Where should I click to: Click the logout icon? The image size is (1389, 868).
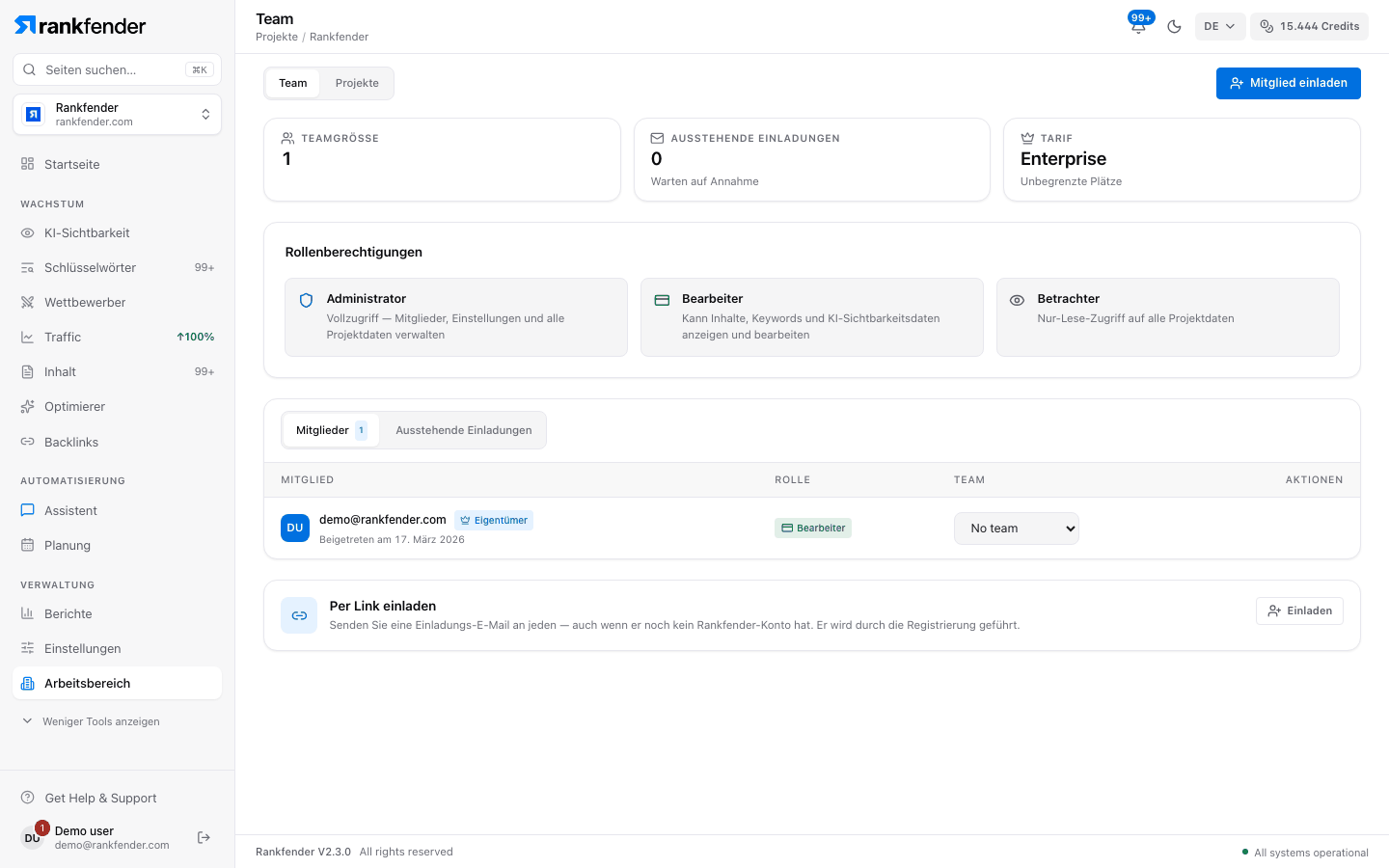[x=204, y=837]
